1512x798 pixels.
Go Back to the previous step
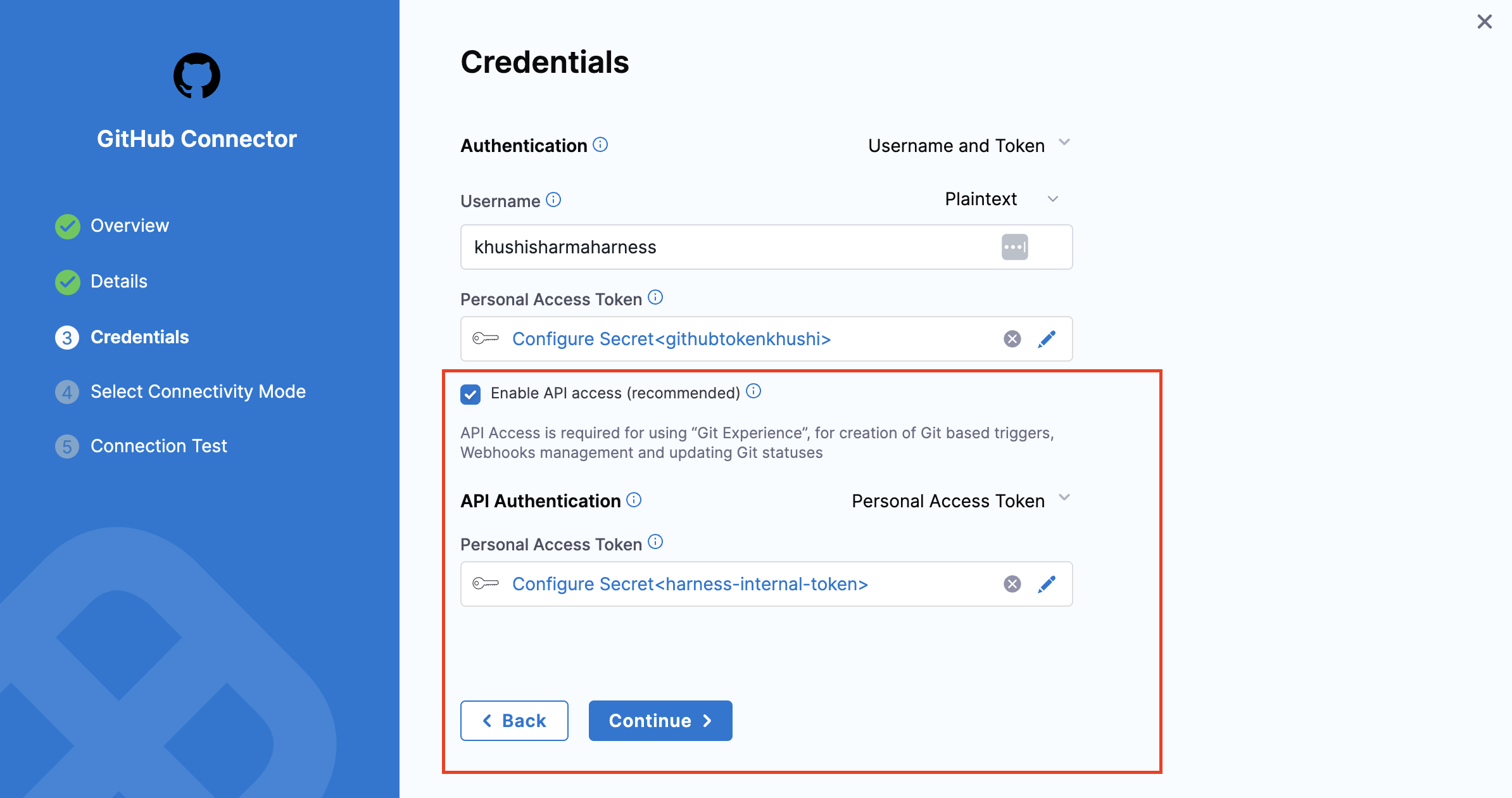pyautogui.click(x=514, y=721)
